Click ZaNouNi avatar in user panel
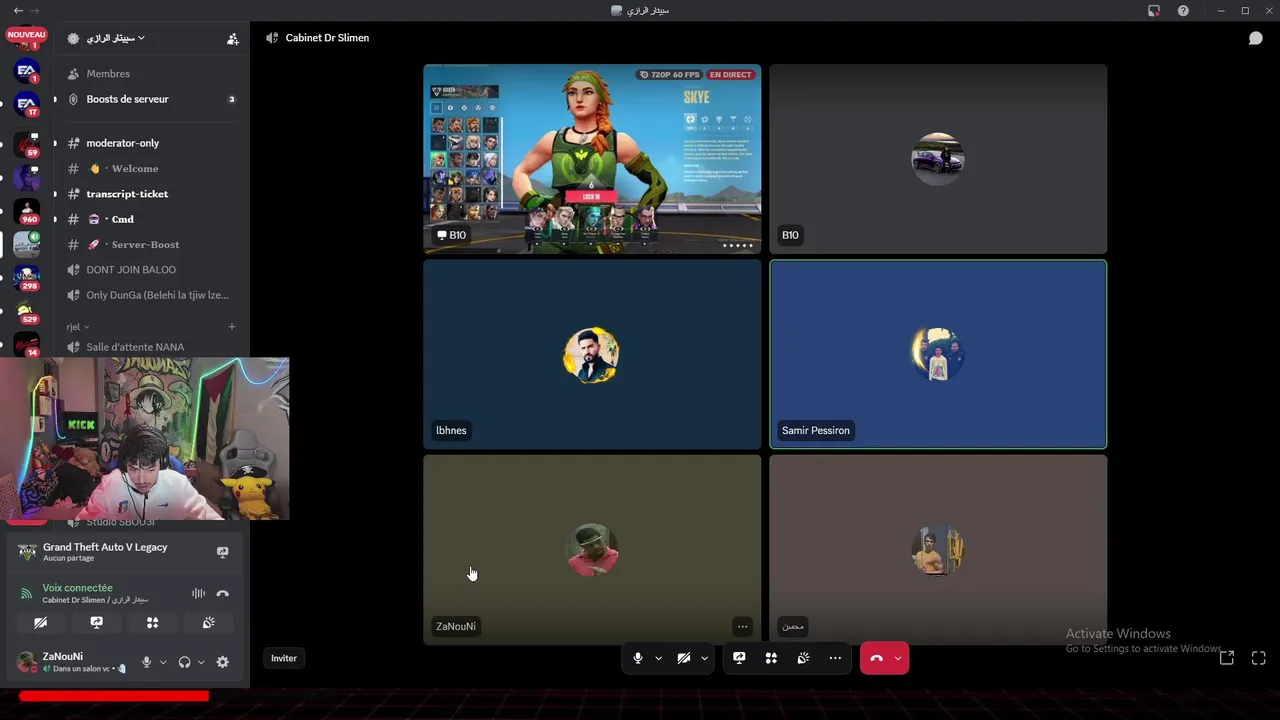This screenshot has height=720, width=1280. click(x=27, y=662)
